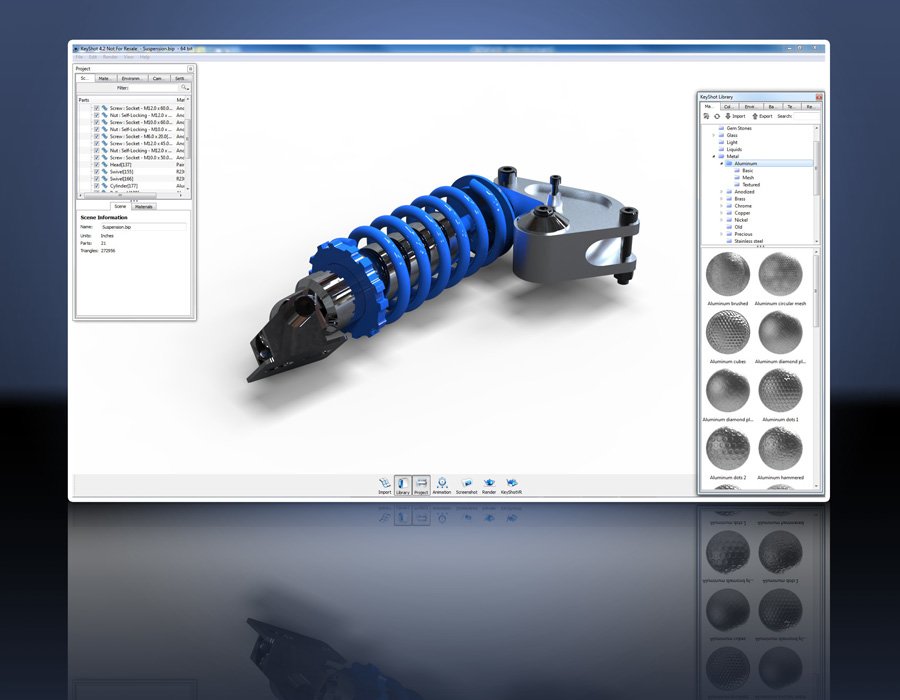Click the refresh icon in KeyShot Library
The width and height of the screenshot is (900, 700).
point(717,116)
